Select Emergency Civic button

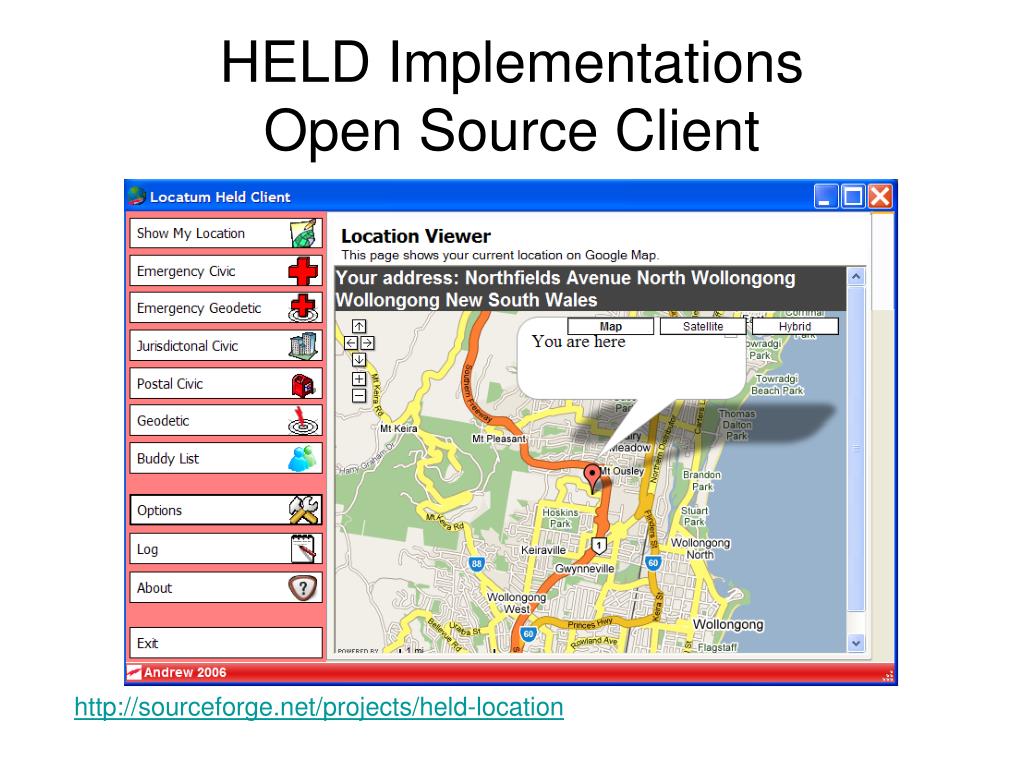point(226,271)
